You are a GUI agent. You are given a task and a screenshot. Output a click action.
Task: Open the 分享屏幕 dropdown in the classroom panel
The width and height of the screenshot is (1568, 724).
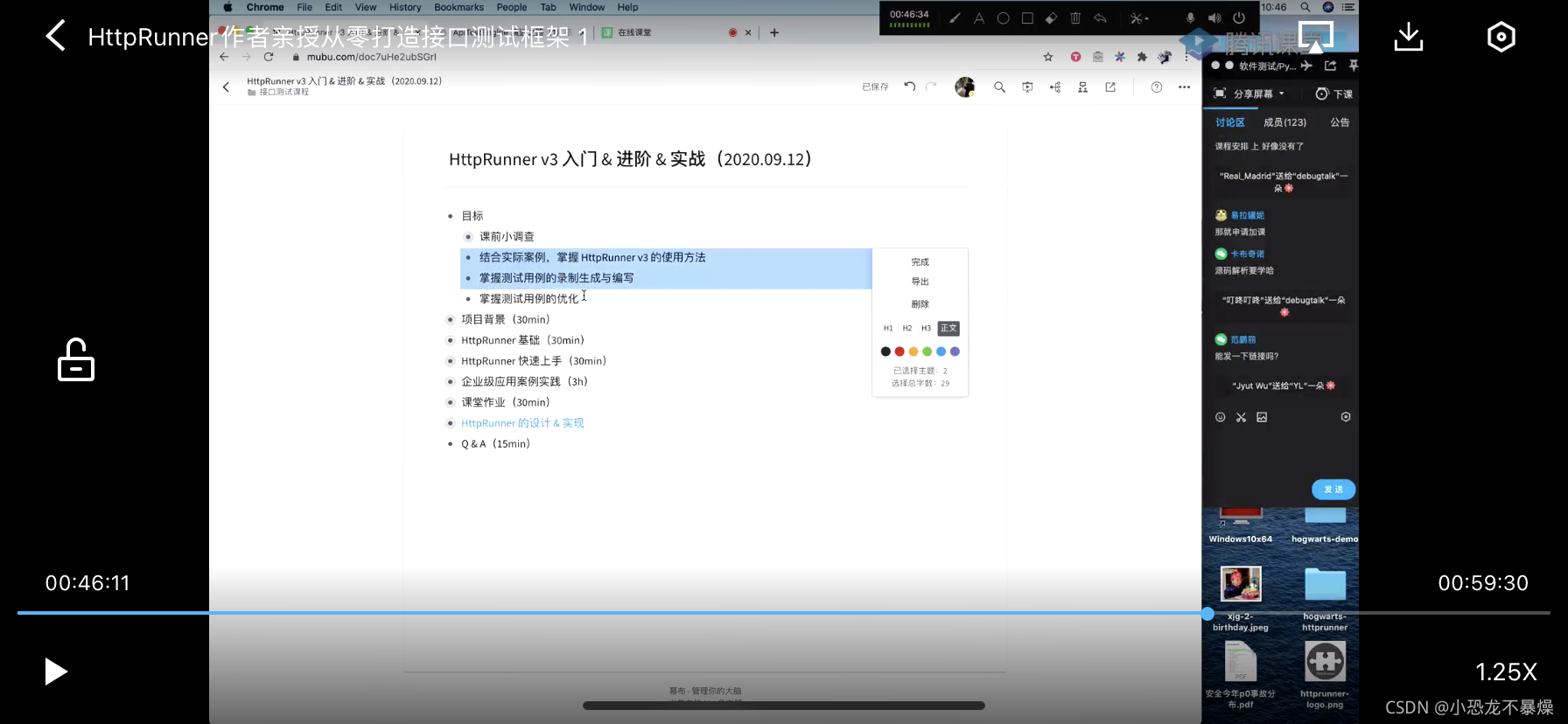tap(1249, 94)
